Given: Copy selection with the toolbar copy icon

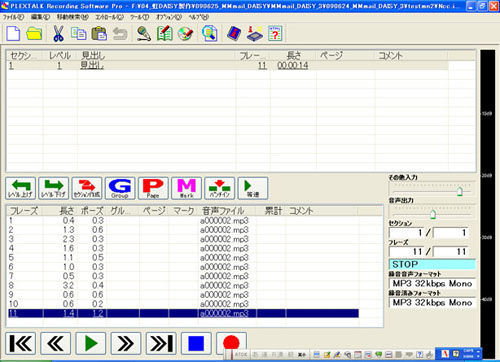Looking at the screenshot, I should tap(79, 34).
